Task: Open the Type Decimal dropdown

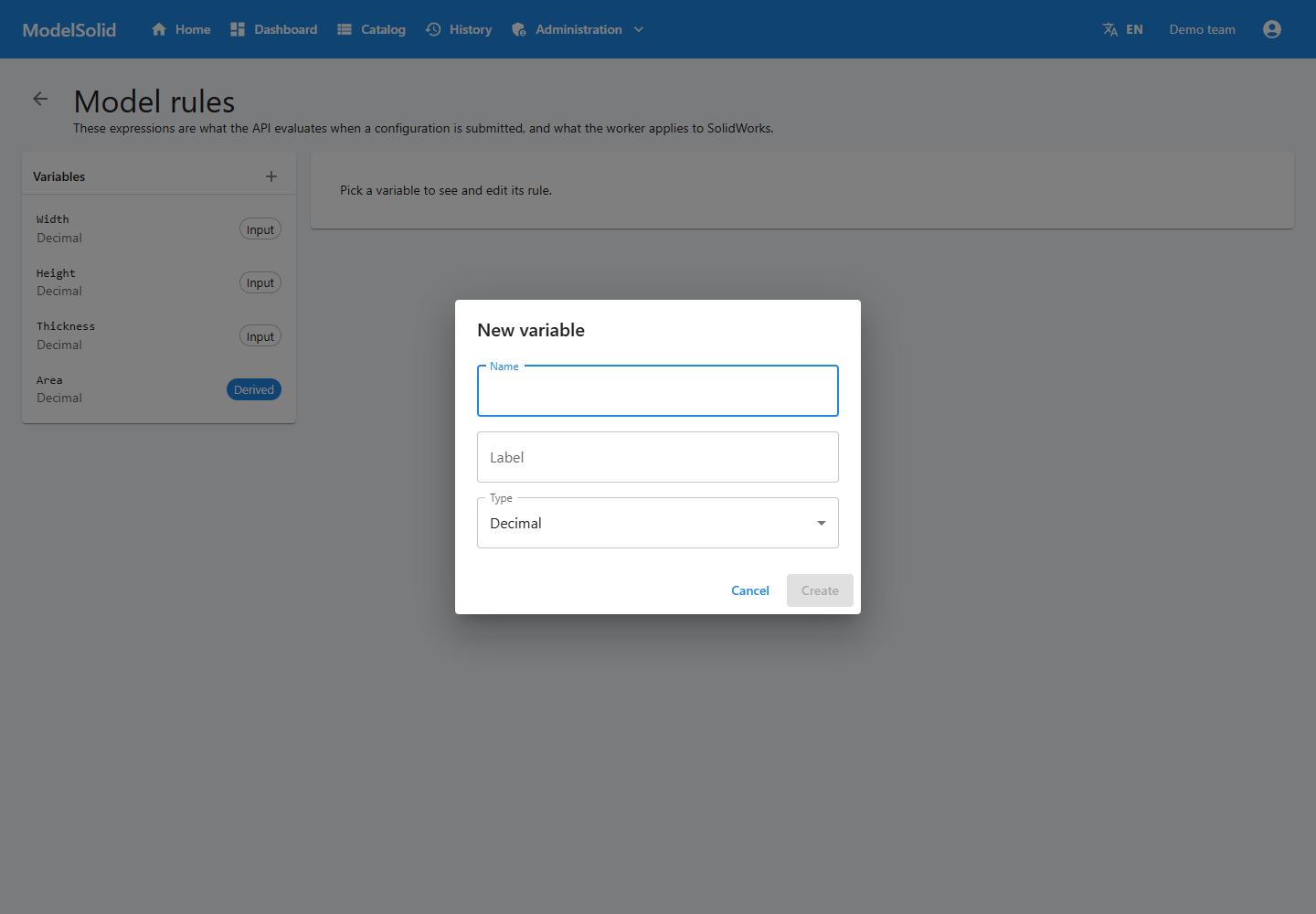Action: [x=658, y=523]
